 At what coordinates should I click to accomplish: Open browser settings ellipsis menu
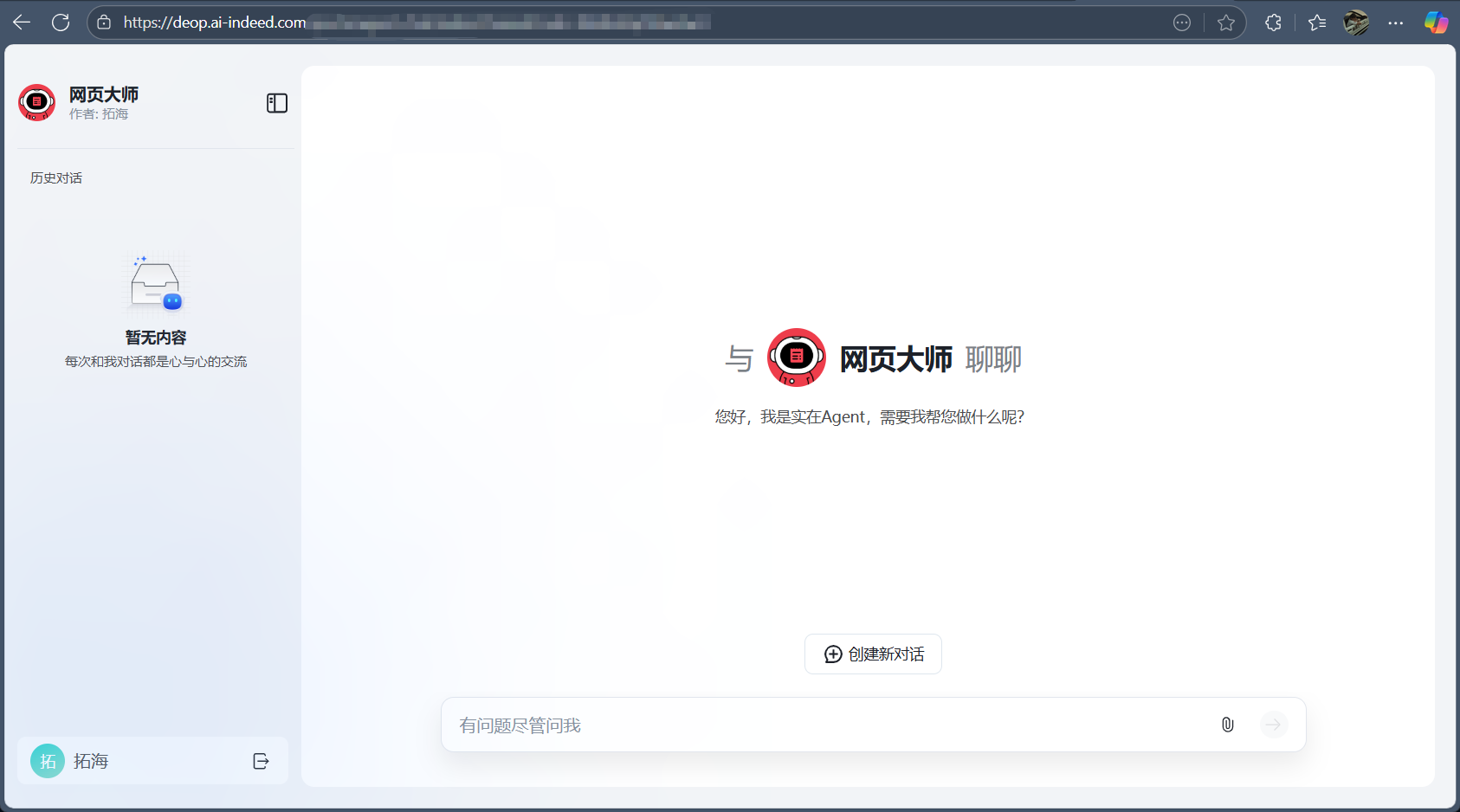(1395, 23)
